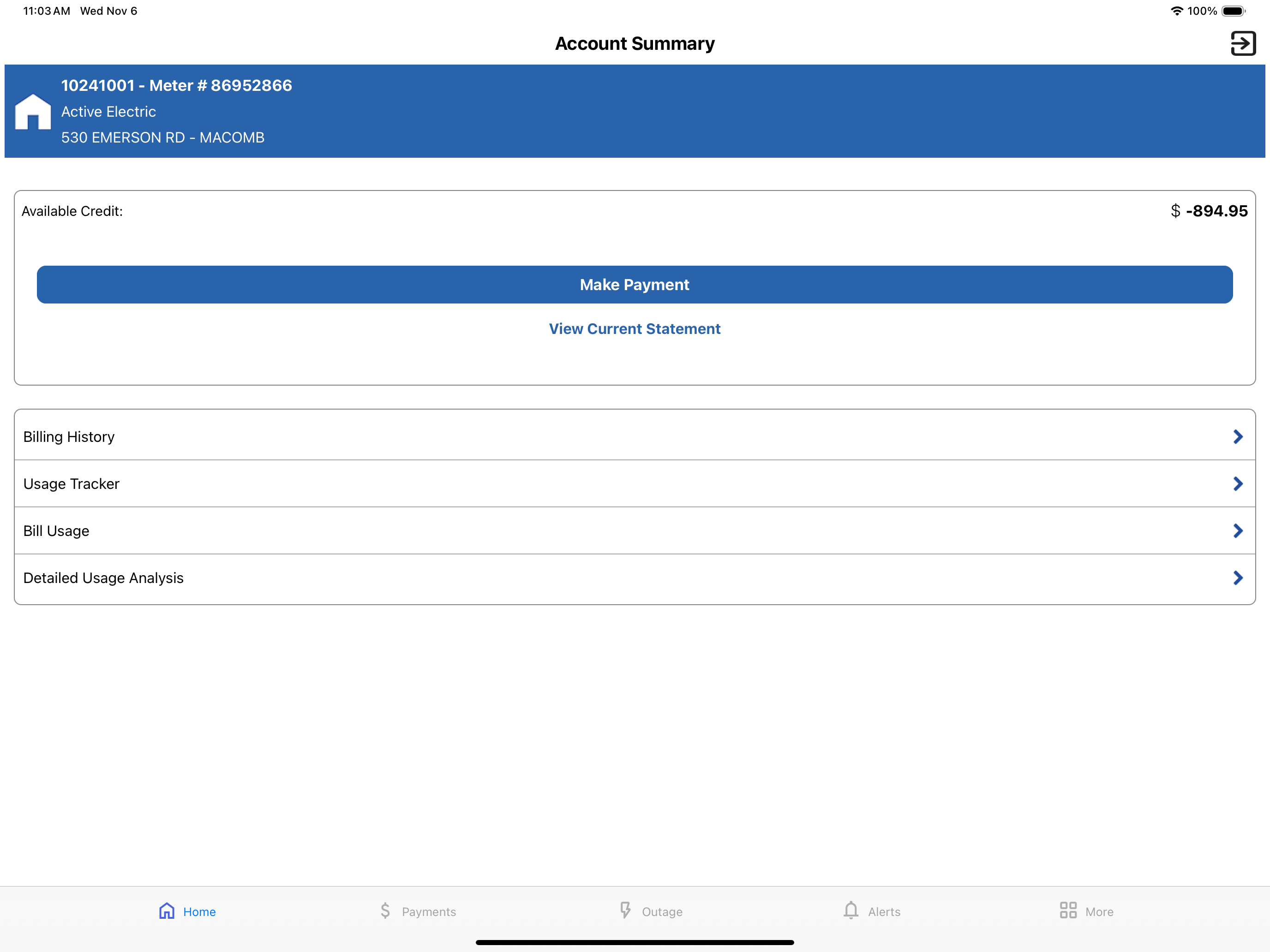This screenshot has height=952, width=1270.
Task: Tap the Payments dollar sign icon
Action: [385, 910]
